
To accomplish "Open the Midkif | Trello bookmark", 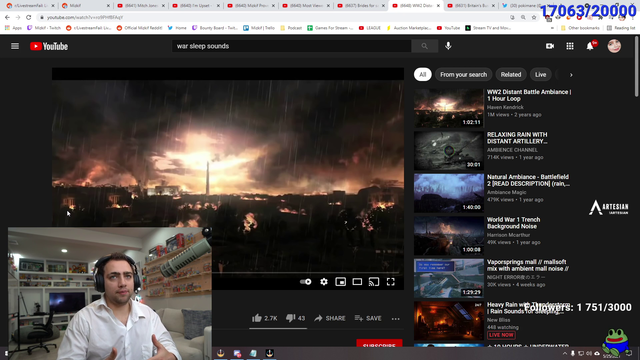I will (x=259, y=28).
